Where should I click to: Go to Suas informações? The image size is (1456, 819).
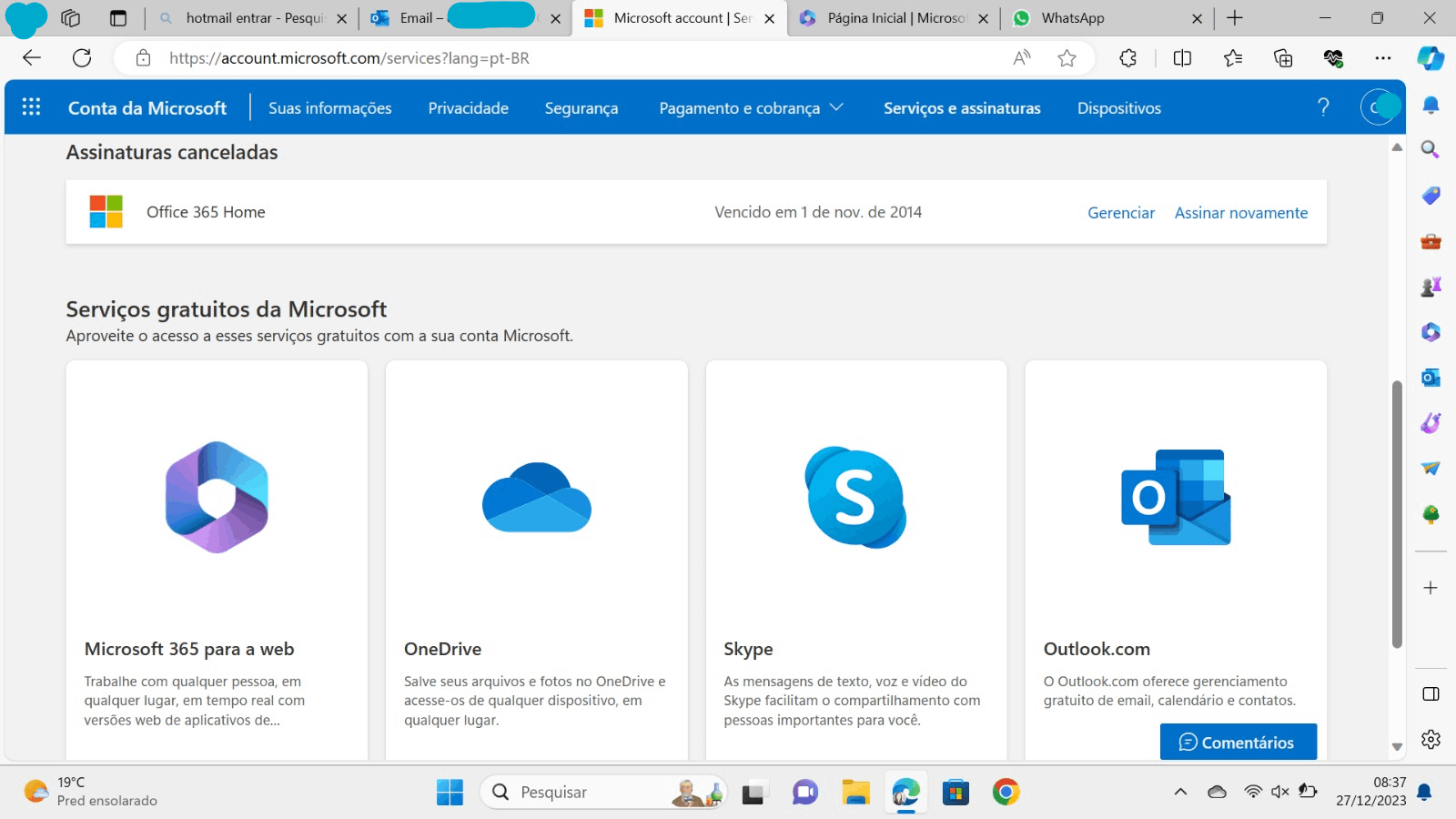click(330, 108)
